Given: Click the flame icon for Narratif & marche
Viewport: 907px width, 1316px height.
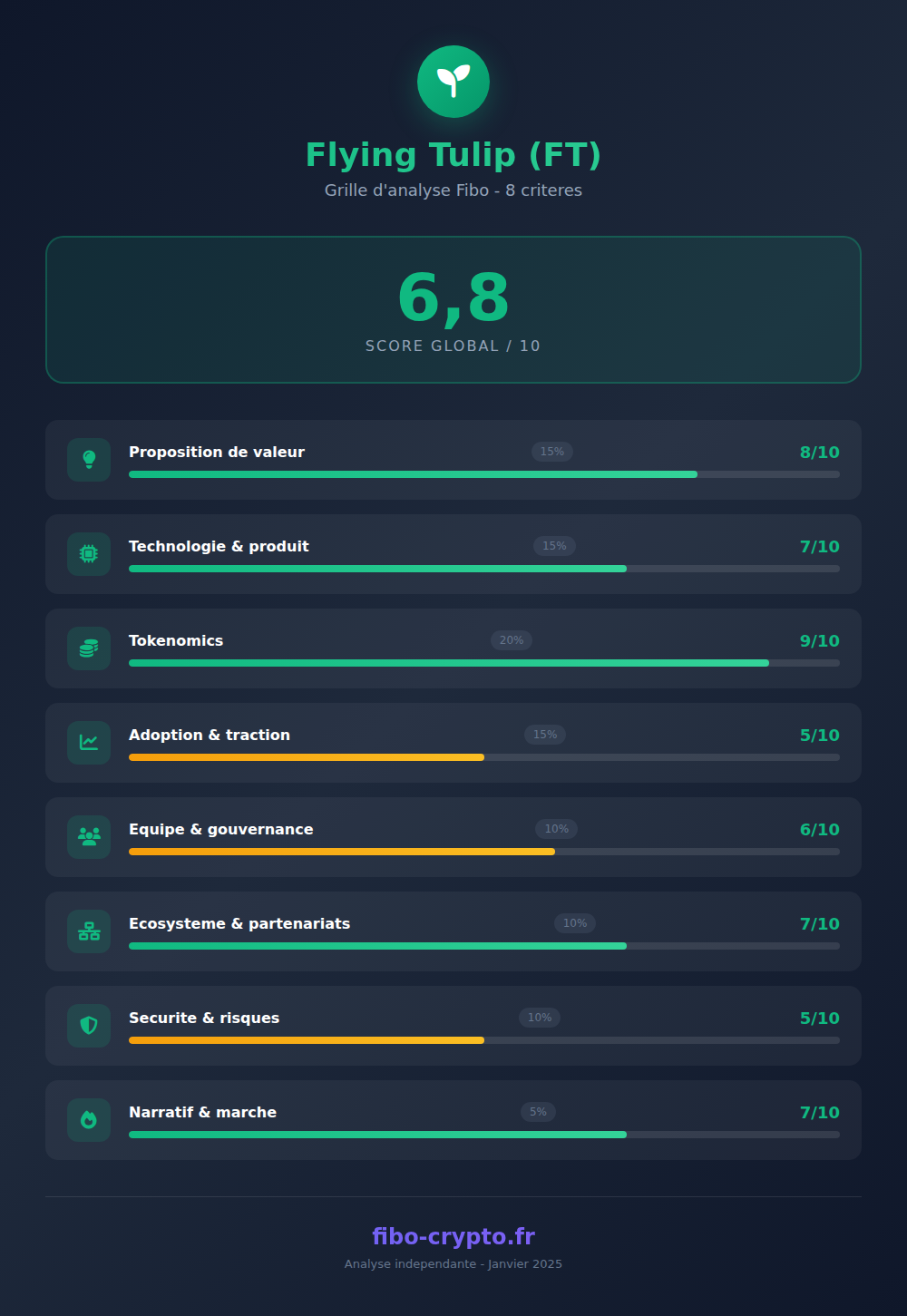Looking at the screenshot, I should (89, 1120).
